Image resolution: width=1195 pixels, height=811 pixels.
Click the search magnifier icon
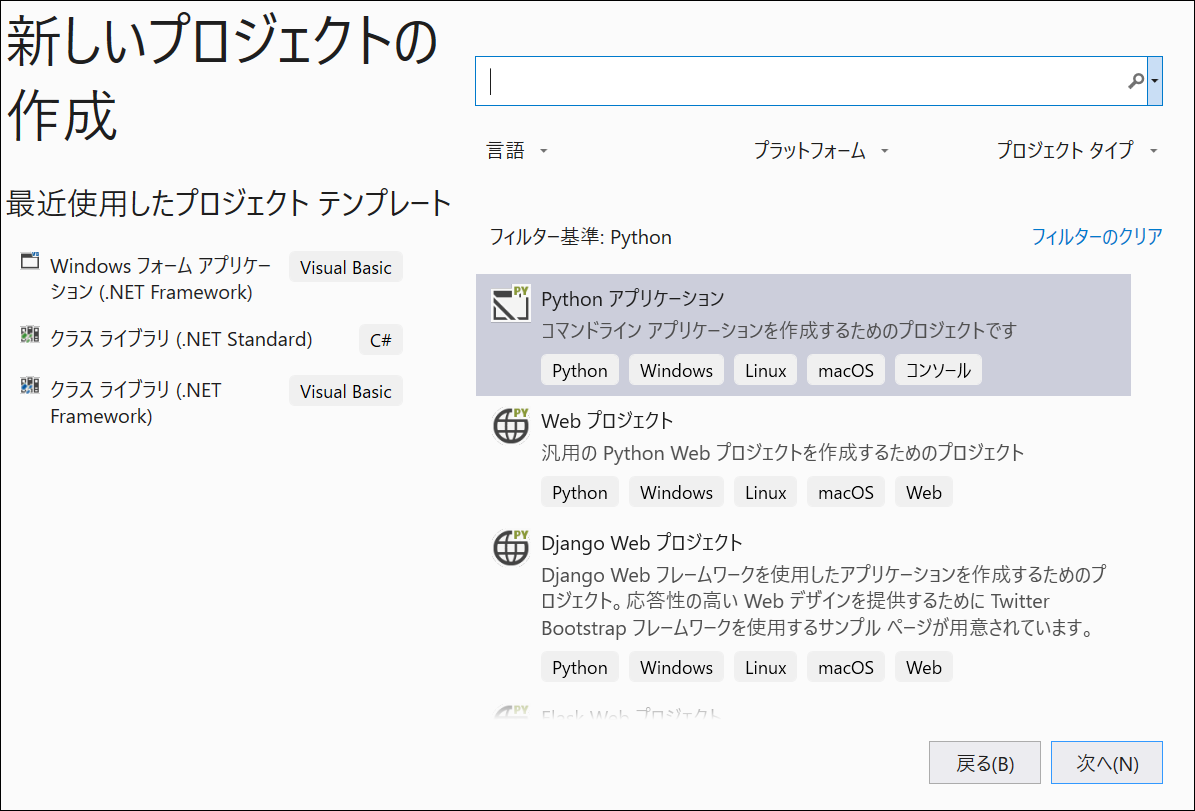pos(1136,80)
